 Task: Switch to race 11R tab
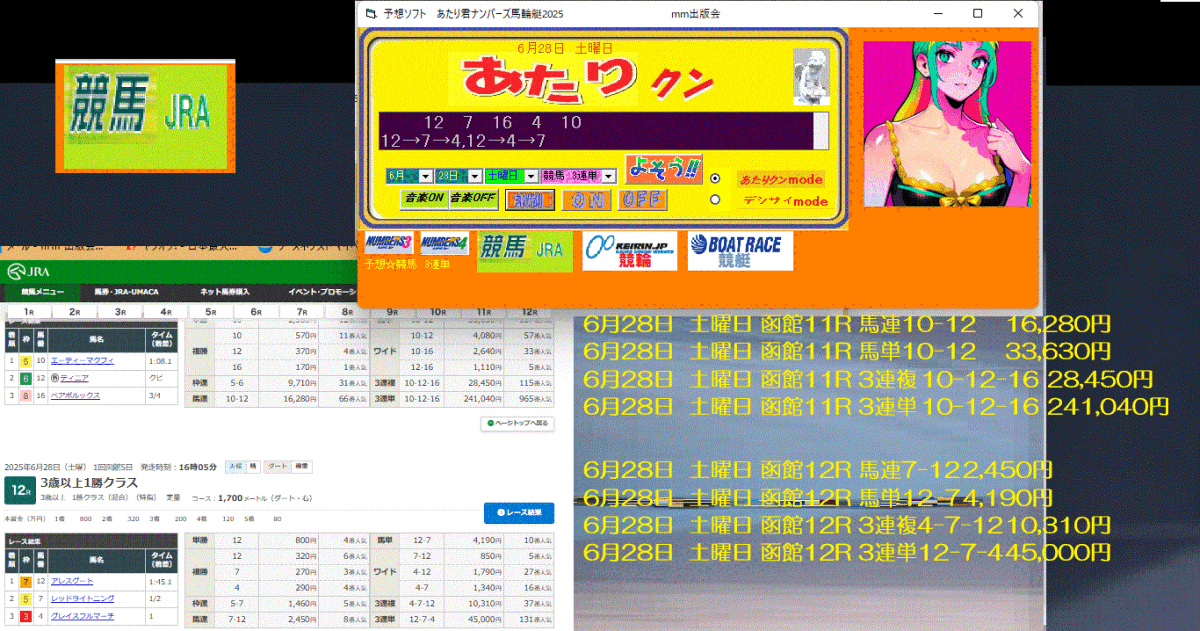click(484, 312)
